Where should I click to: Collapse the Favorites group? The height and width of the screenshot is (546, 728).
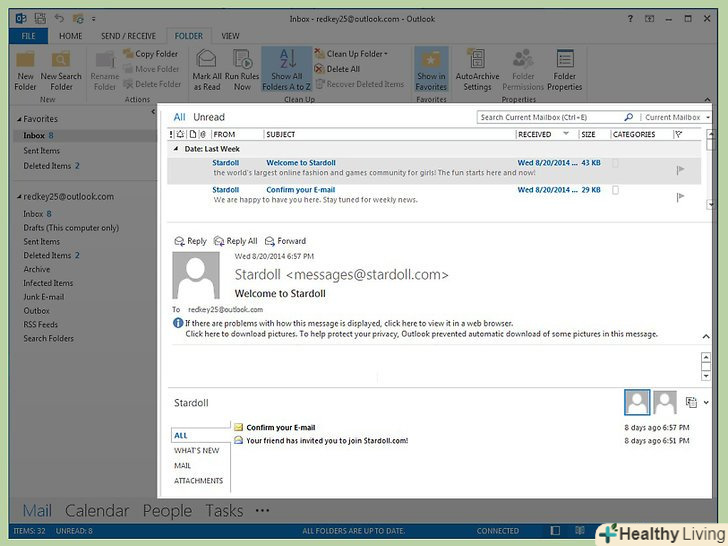coord(19,119)
